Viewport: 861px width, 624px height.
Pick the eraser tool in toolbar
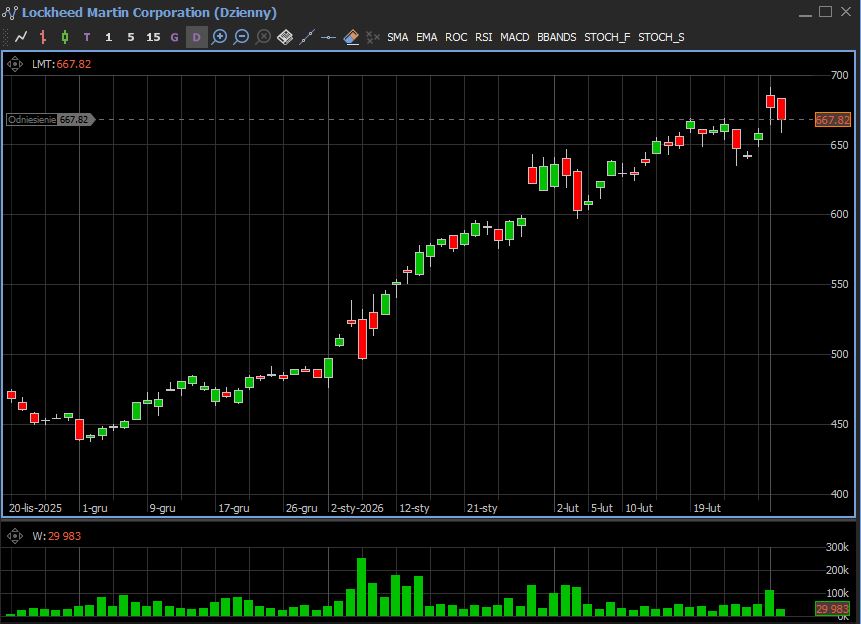click(x=351, y=37)
